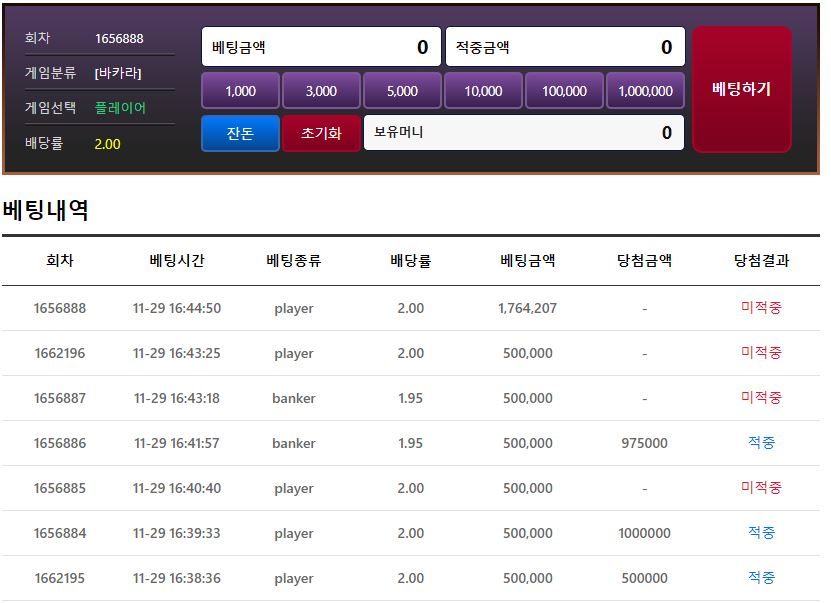Viewport: 831px width, 603px height.
Task: Click the 당첨결과 column header
Action: 761,261
